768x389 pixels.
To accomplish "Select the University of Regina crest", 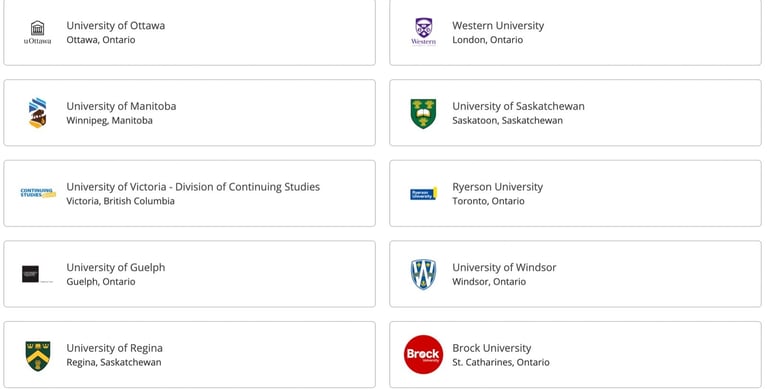I will pyautogui.click(x=38, y=356).
